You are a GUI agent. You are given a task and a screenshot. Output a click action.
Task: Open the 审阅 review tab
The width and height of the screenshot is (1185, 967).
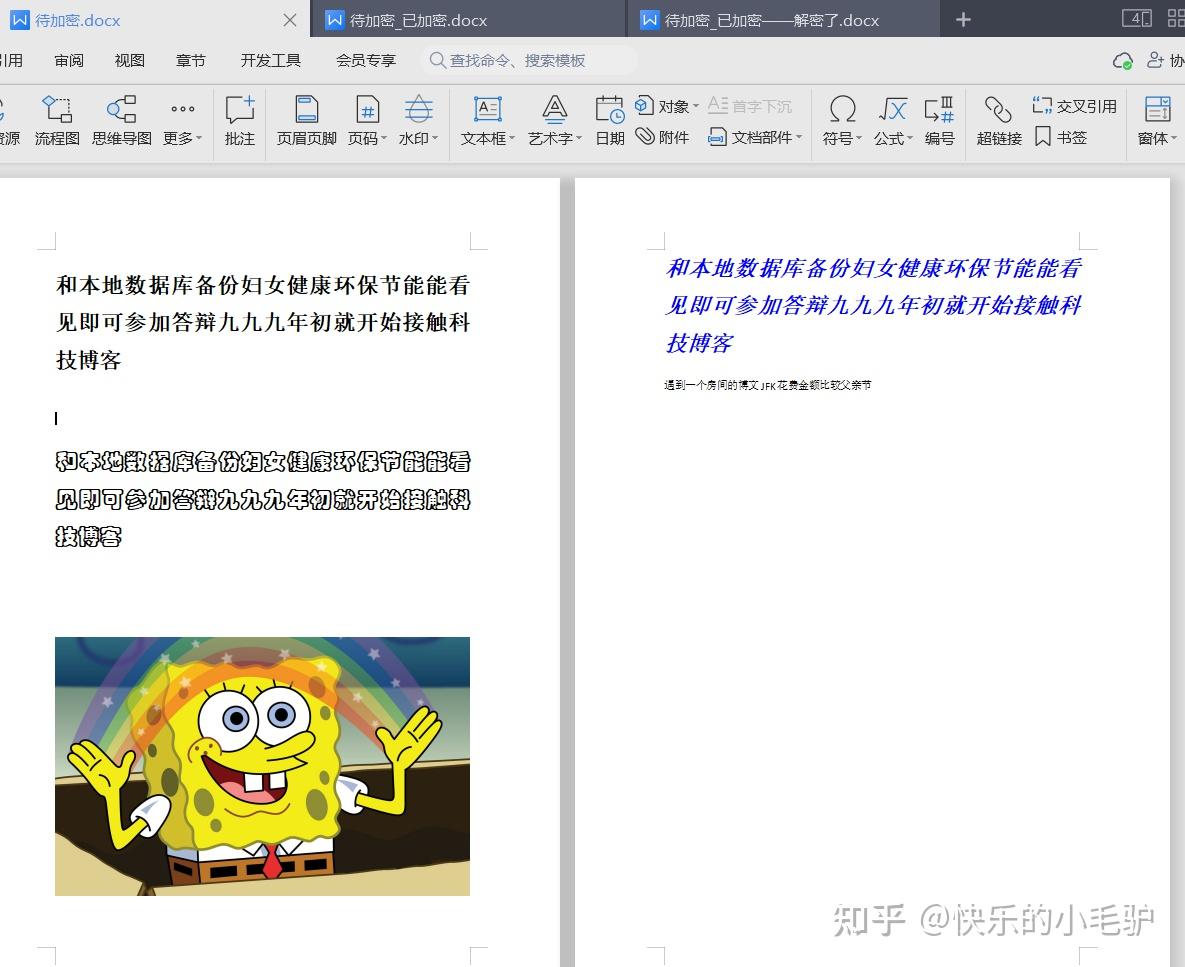click(x=69, y=60)
